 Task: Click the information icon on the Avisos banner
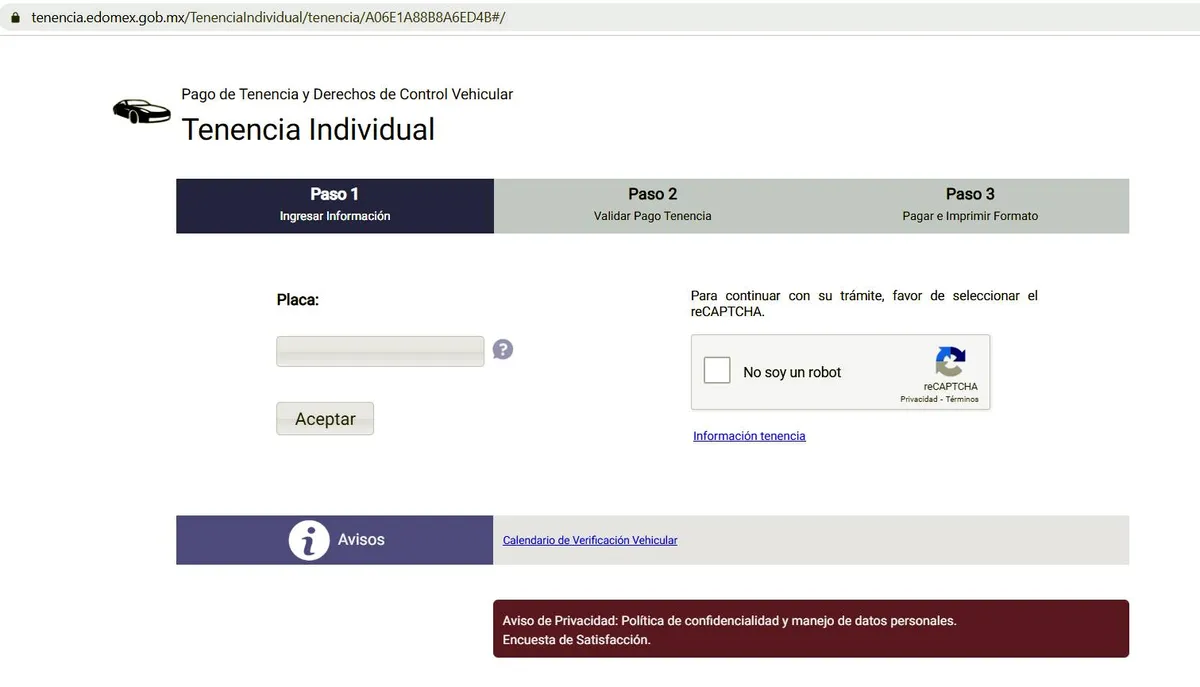308,539
